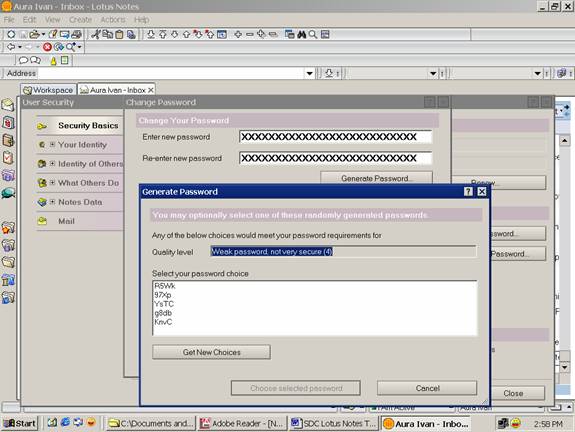The width and height of the screenshot is (575, 432).
Task: Click the smiley icon in the system tray
Action: (516, 423)
